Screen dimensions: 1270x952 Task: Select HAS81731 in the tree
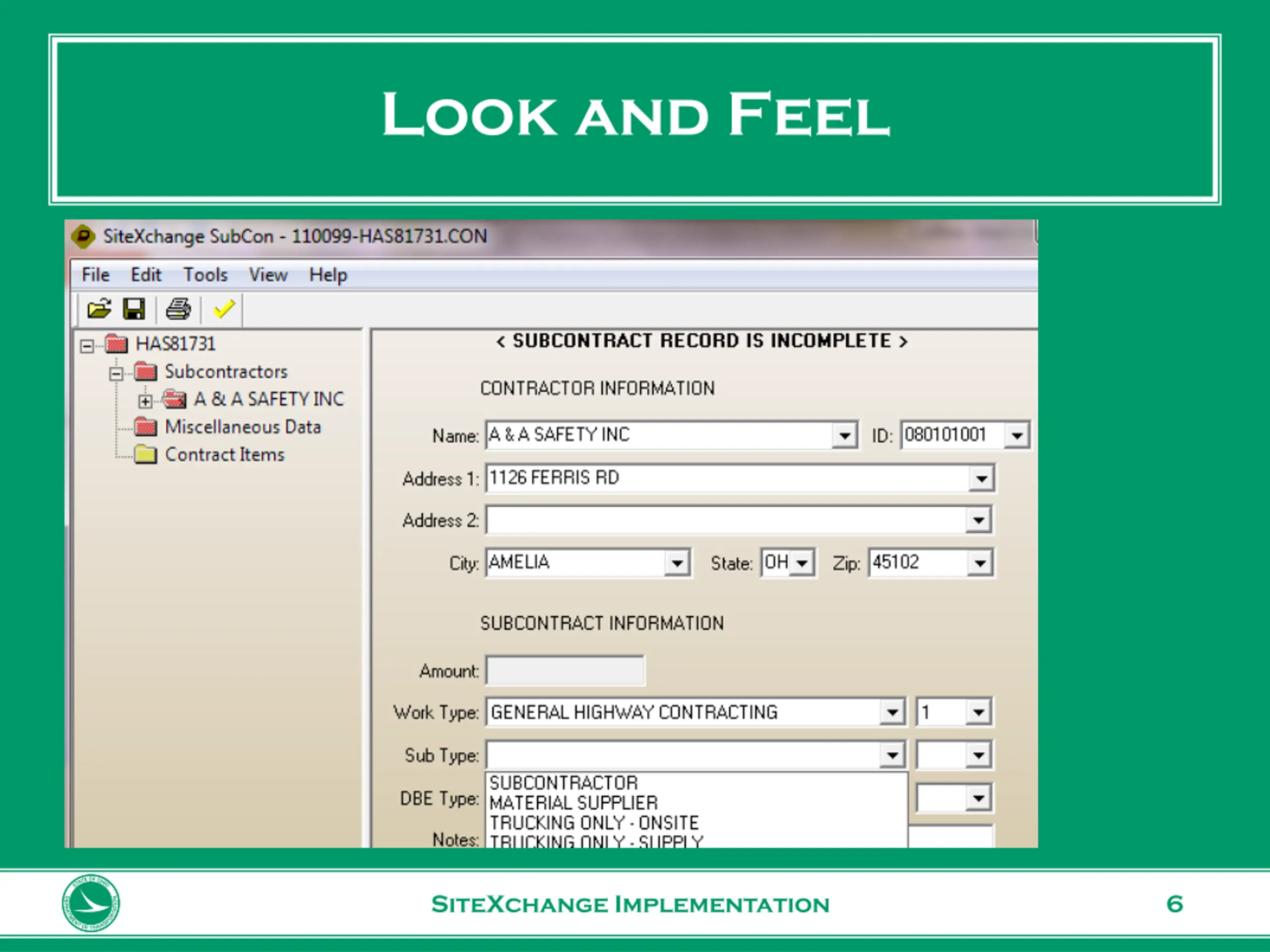coord(176,344)
